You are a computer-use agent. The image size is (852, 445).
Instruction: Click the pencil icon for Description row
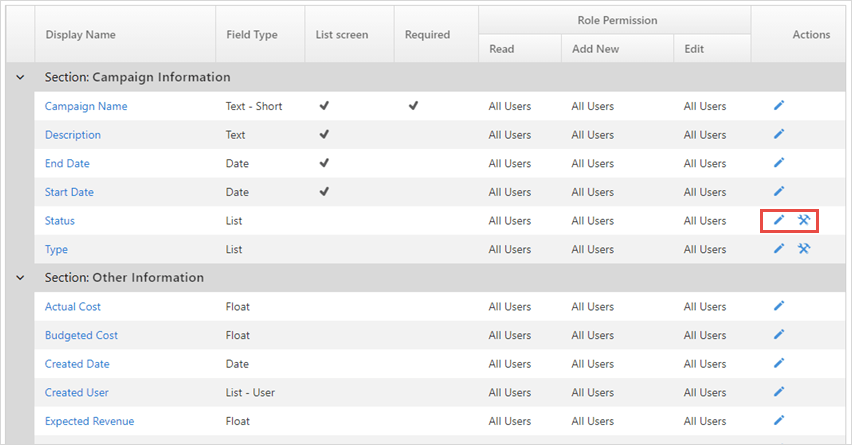point(779,134)
